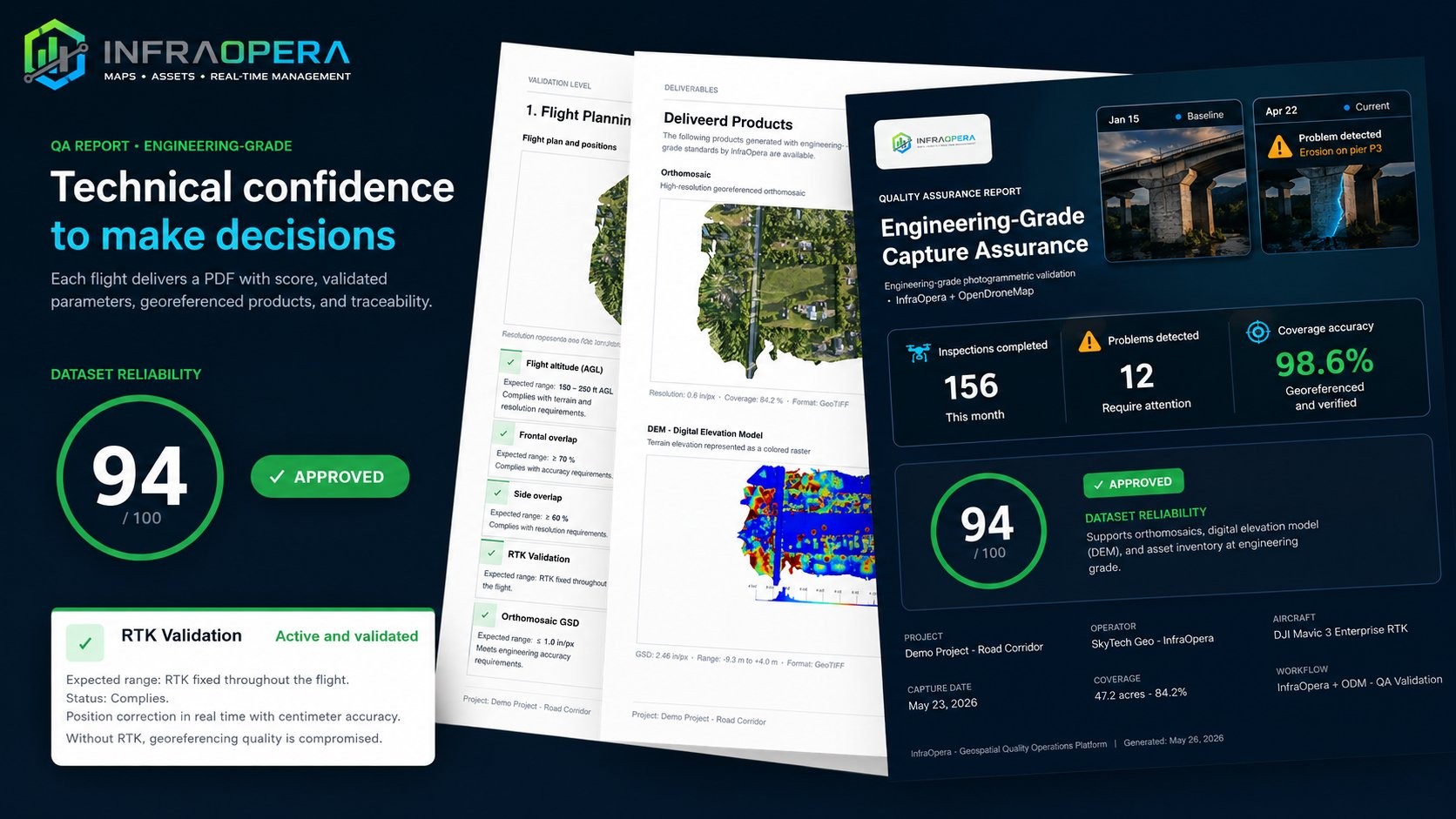The width and height of the screenshot is (1456, 819).
Task: Click the checkmark inside green APPROVED button
Action: (277, 477)
